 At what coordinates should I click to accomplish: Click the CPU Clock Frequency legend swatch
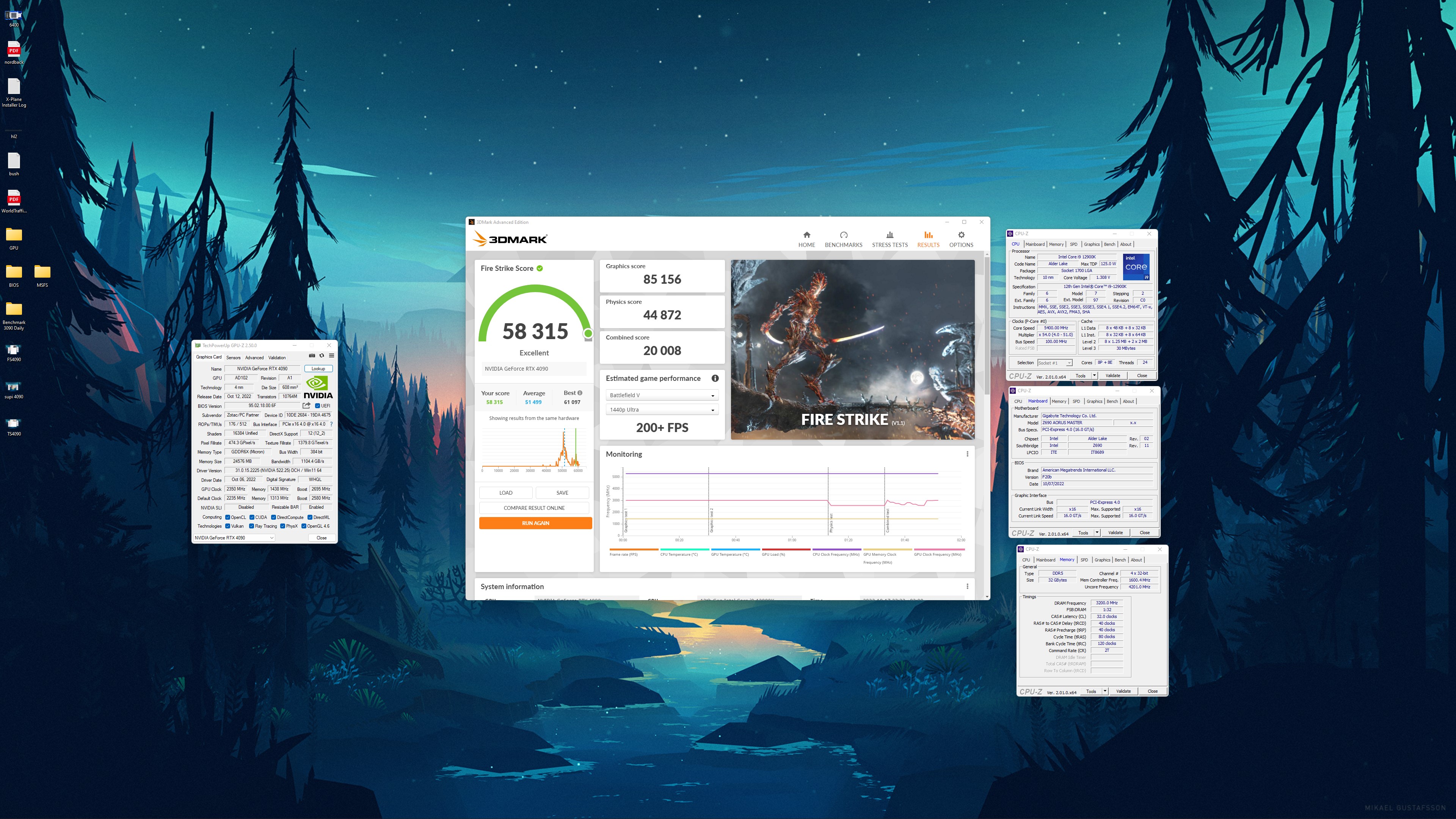coord(837,549)
